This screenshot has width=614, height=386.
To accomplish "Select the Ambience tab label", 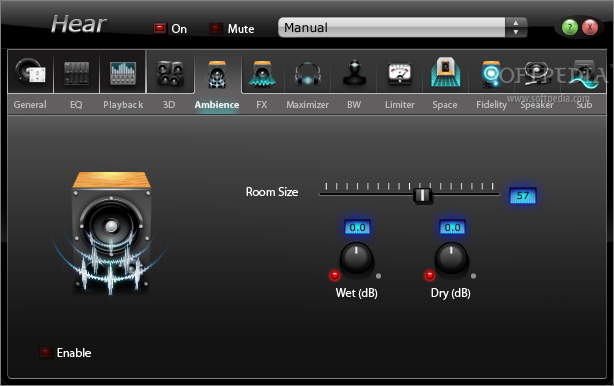I will click(217, 105).
